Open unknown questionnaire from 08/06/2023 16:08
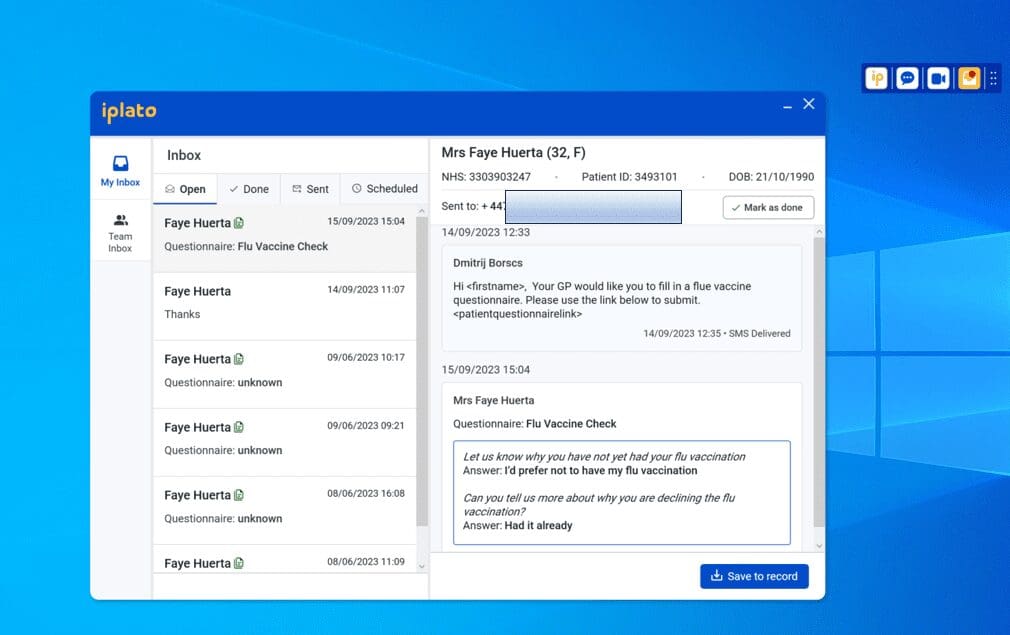The image size is (1010, 635). [x=285, y=510]
